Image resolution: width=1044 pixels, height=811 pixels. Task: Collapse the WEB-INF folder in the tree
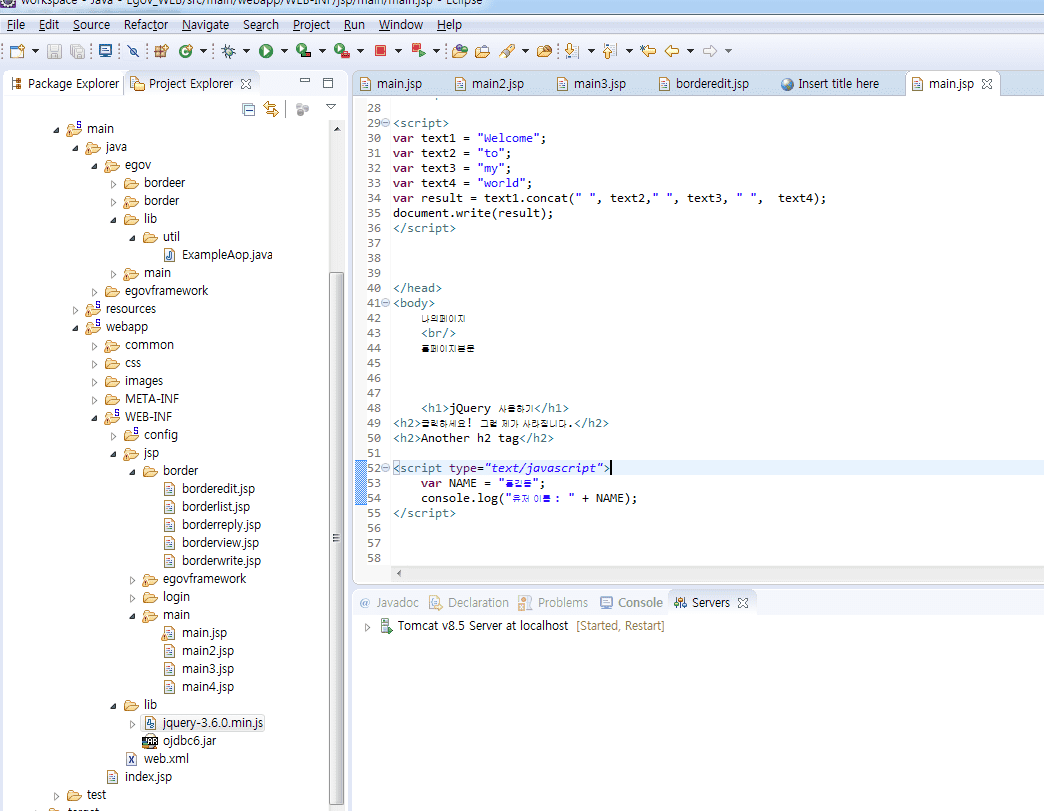click(x=95, y=417)
